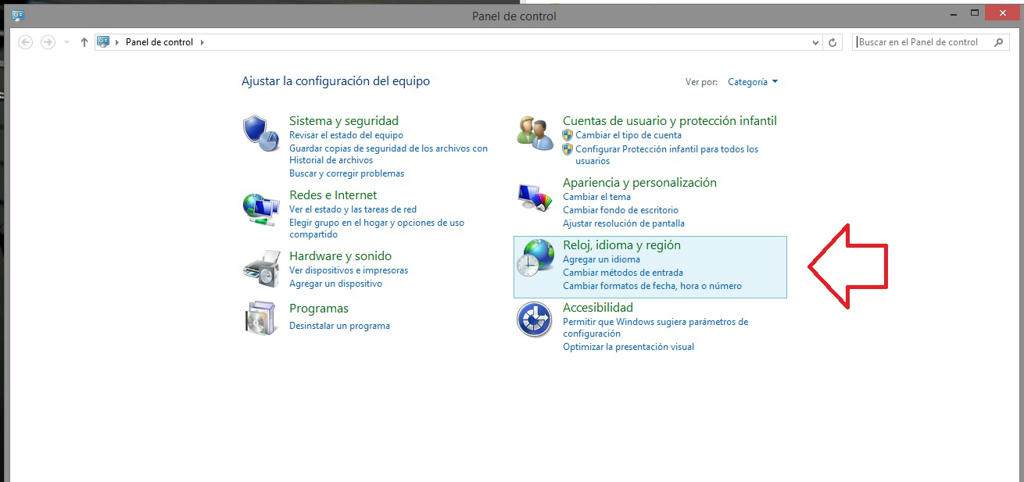Click Permitir que Windows sugiera parámetros
Screen dimensions: 1024x482
click(656, 328)
